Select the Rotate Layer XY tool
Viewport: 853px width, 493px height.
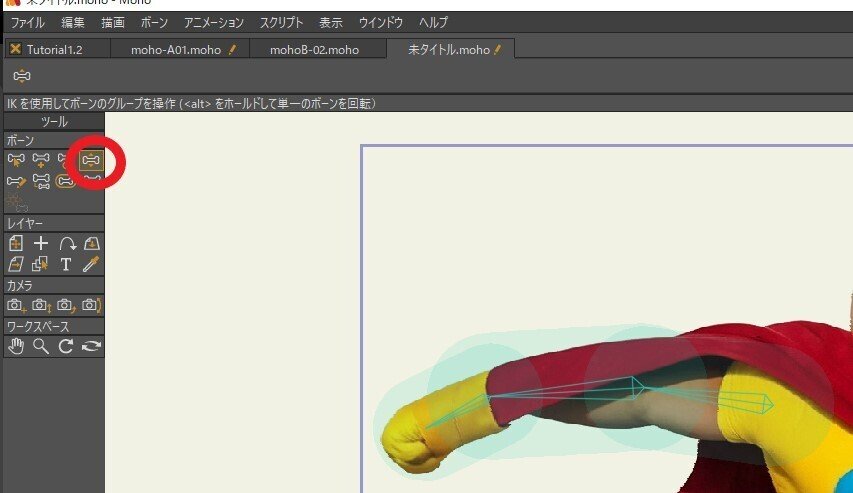coord(91,243)
